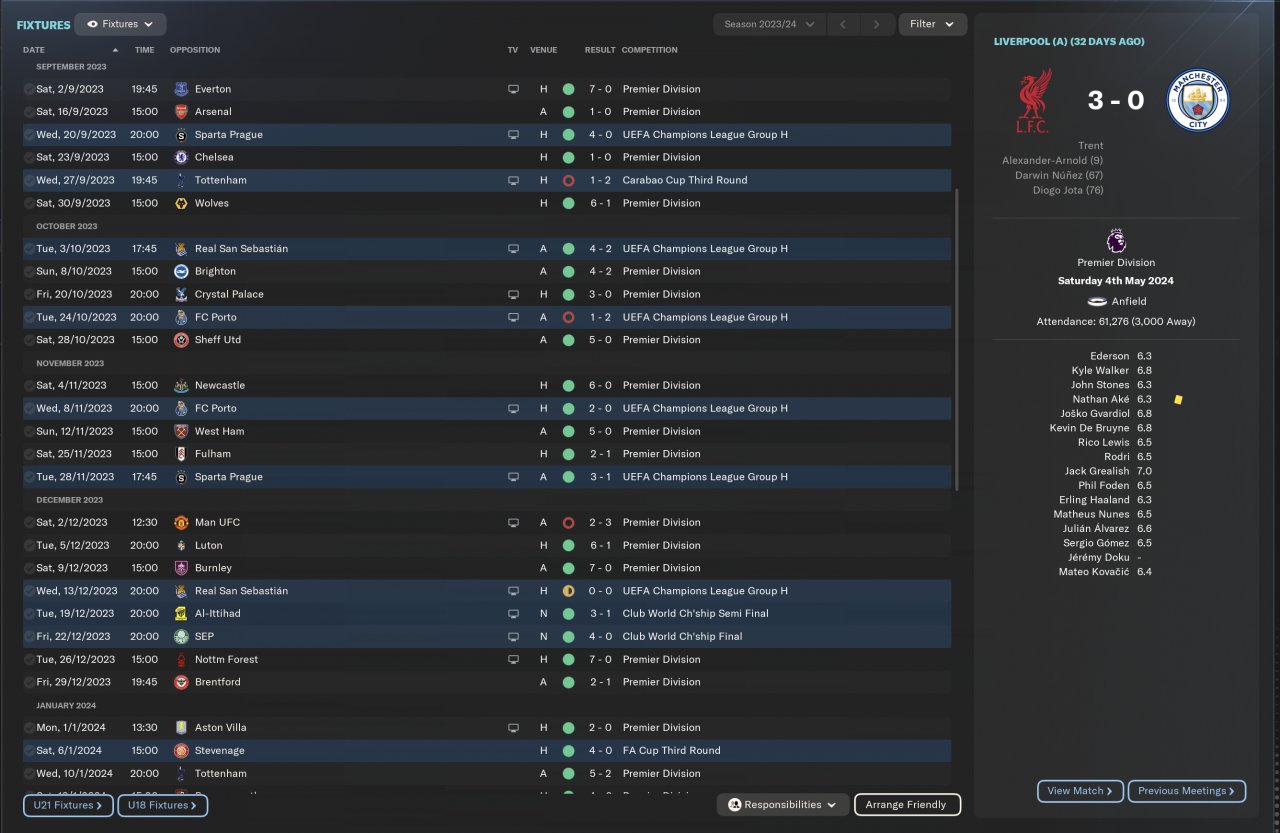Tick the check circle for Arsenal fixture
Image resolution: width=1280 pixels, height=833 pixels.
30,112
